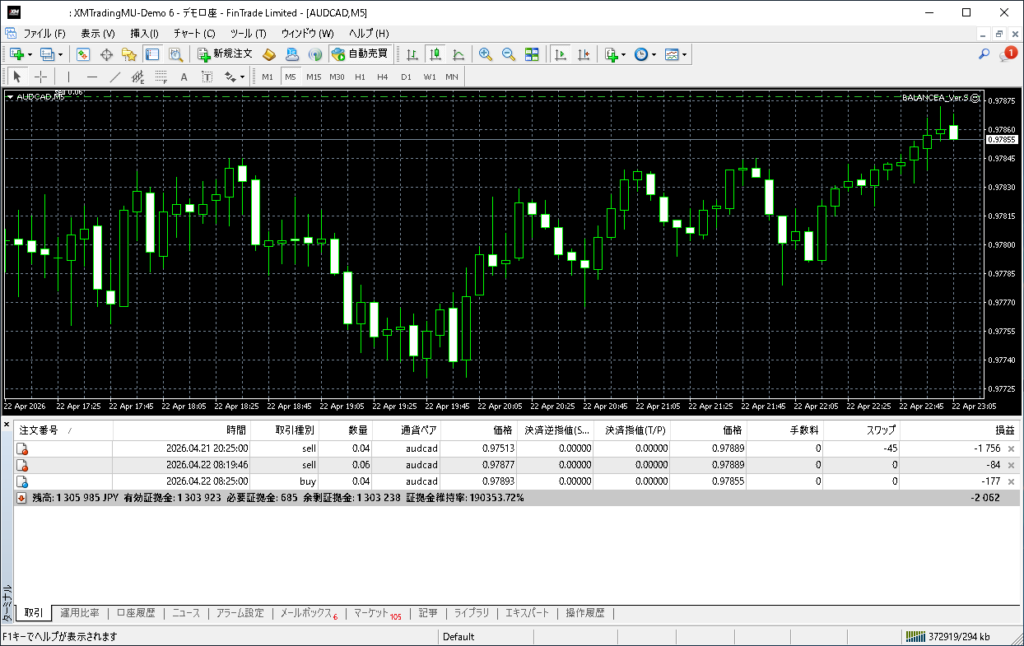1024x646 pixels.
Task: Toggle the M15 timeframe button
Action: pyautogui.click(x=313, y=76)
